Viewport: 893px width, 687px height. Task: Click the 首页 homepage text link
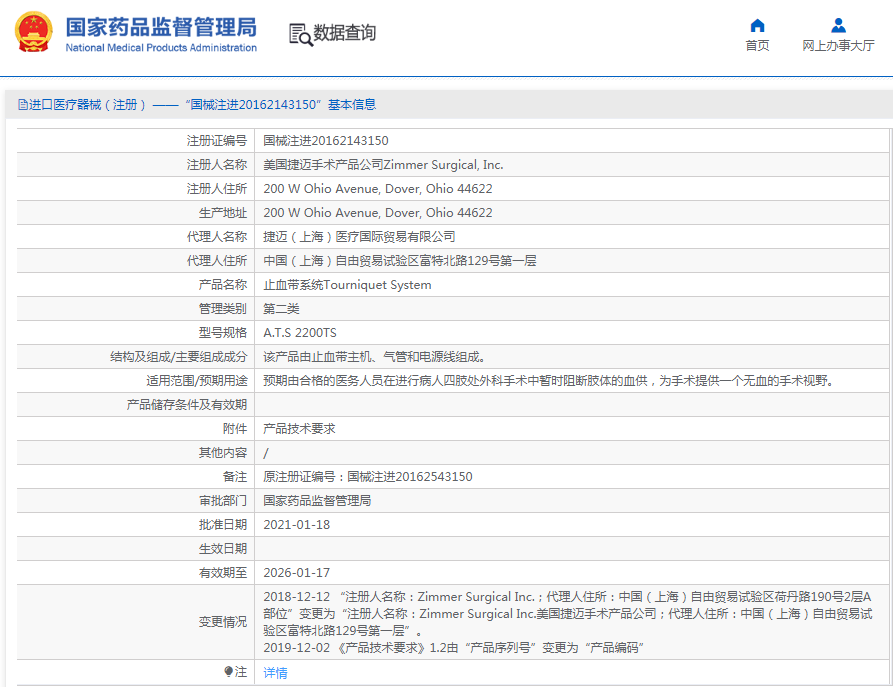pos(757,46)
